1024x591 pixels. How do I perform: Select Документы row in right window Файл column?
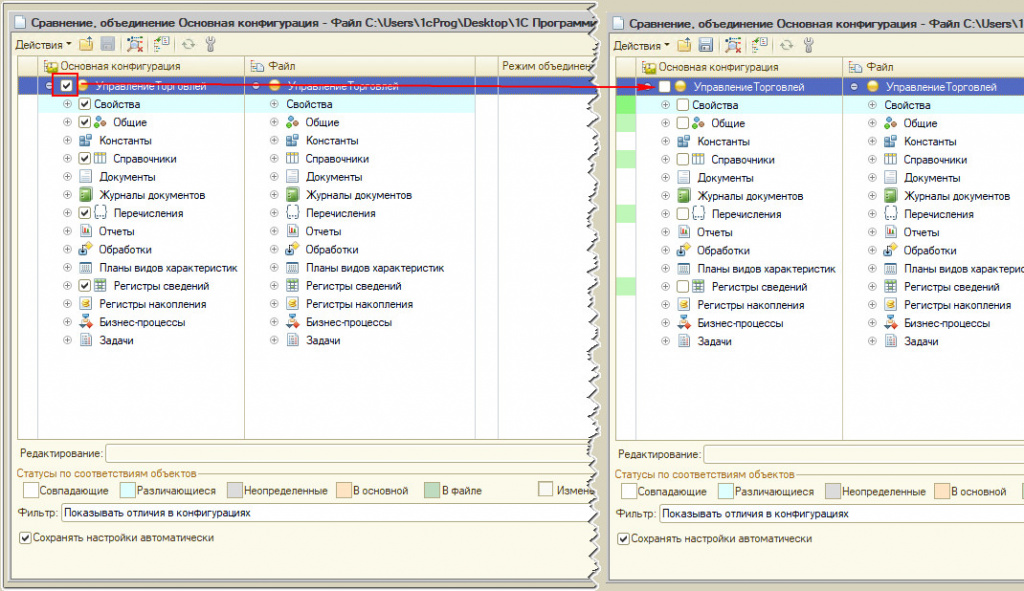pyautogui.click(x=931, y=178)
